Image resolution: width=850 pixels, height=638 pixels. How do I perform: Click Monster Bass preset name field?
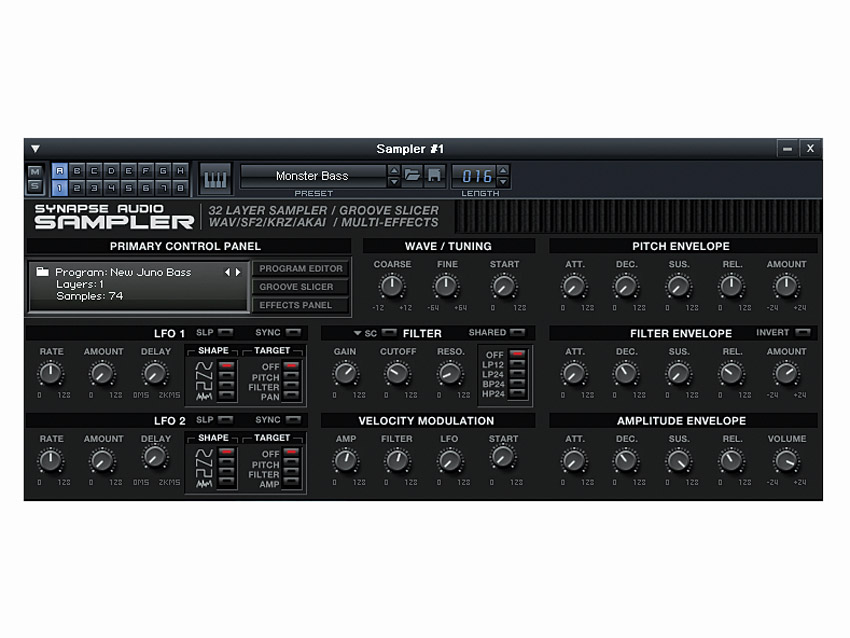click(x=313, y=176)
